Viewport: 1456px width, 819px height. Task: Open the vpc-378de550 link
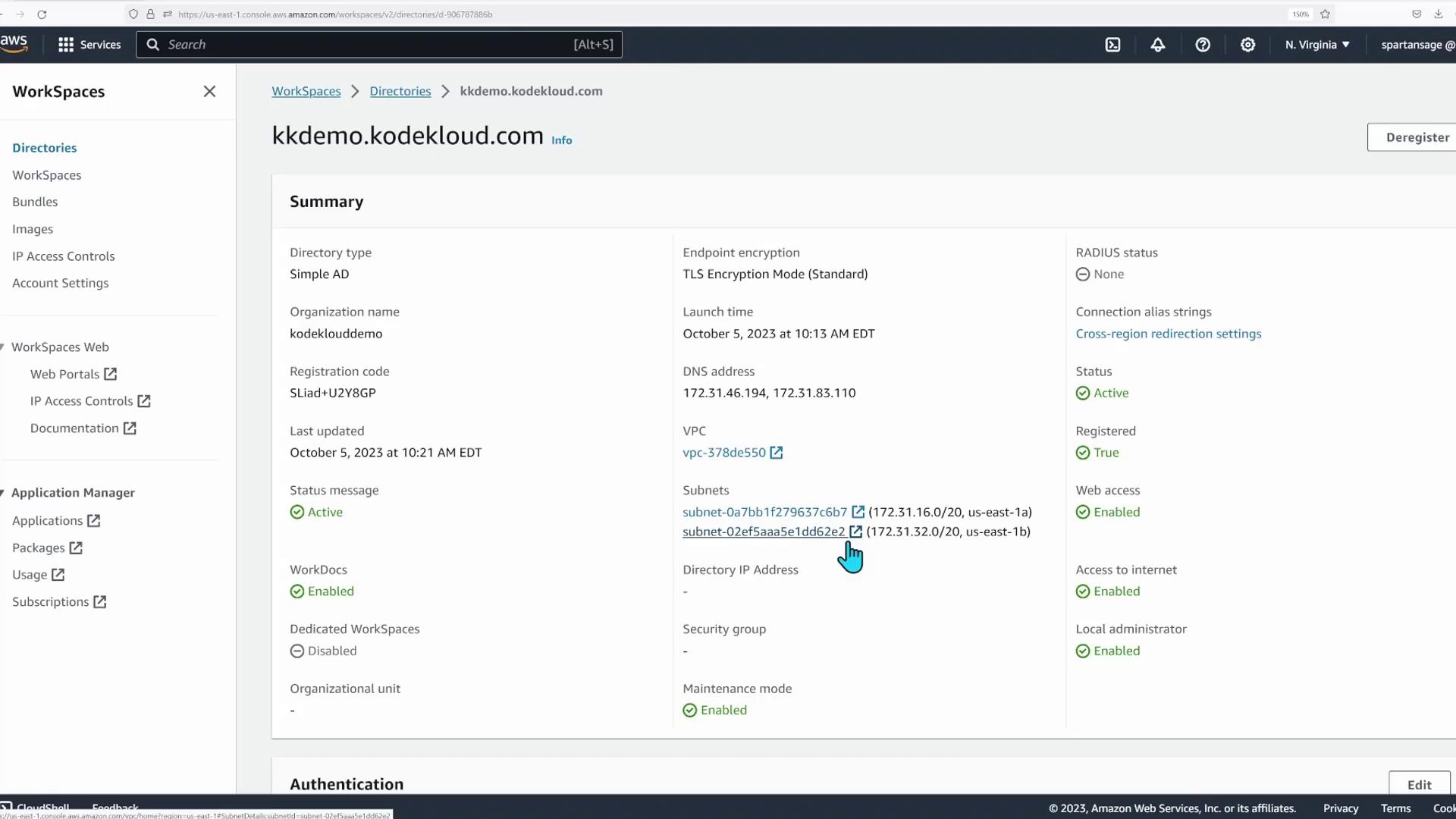pos(724,453)
